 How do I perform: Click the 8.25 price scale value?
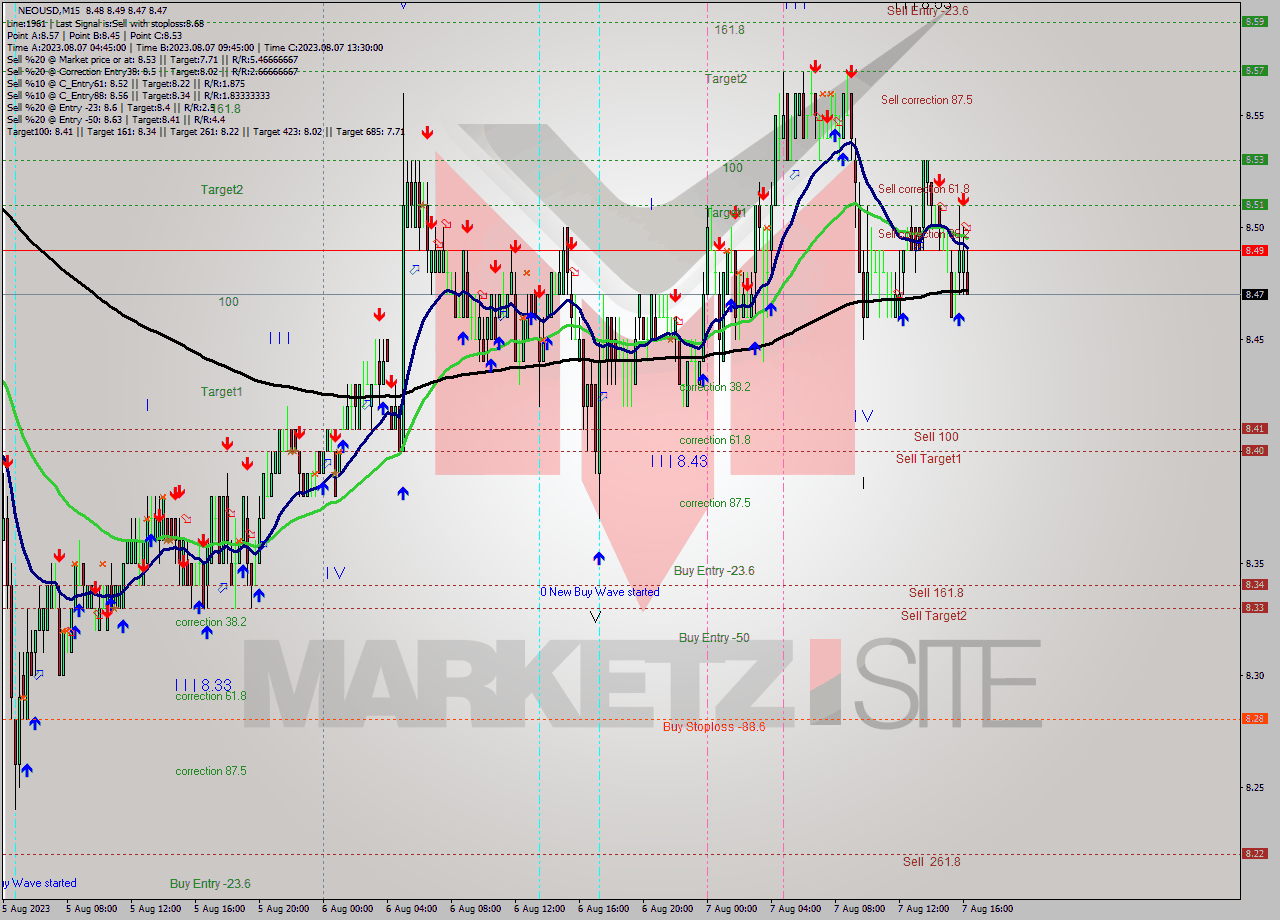pyautogui.click(x=1255, y=787)
